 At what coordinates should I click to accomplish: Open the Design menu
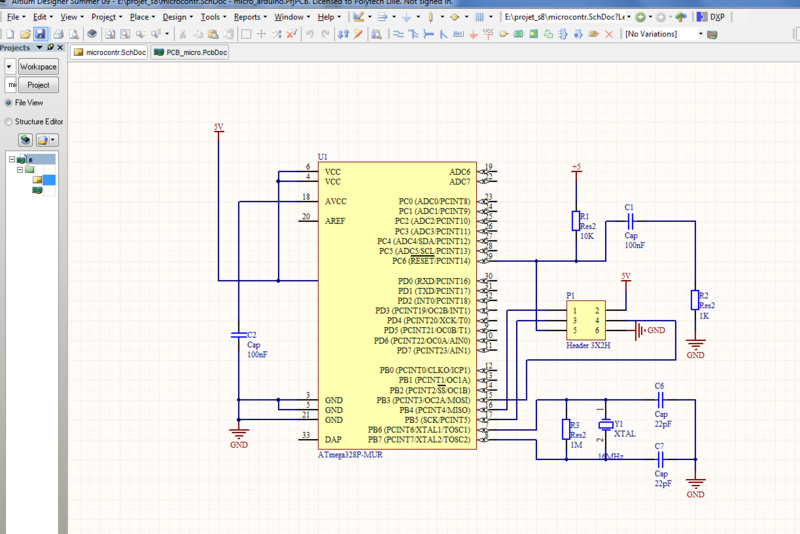pos(175,17)
